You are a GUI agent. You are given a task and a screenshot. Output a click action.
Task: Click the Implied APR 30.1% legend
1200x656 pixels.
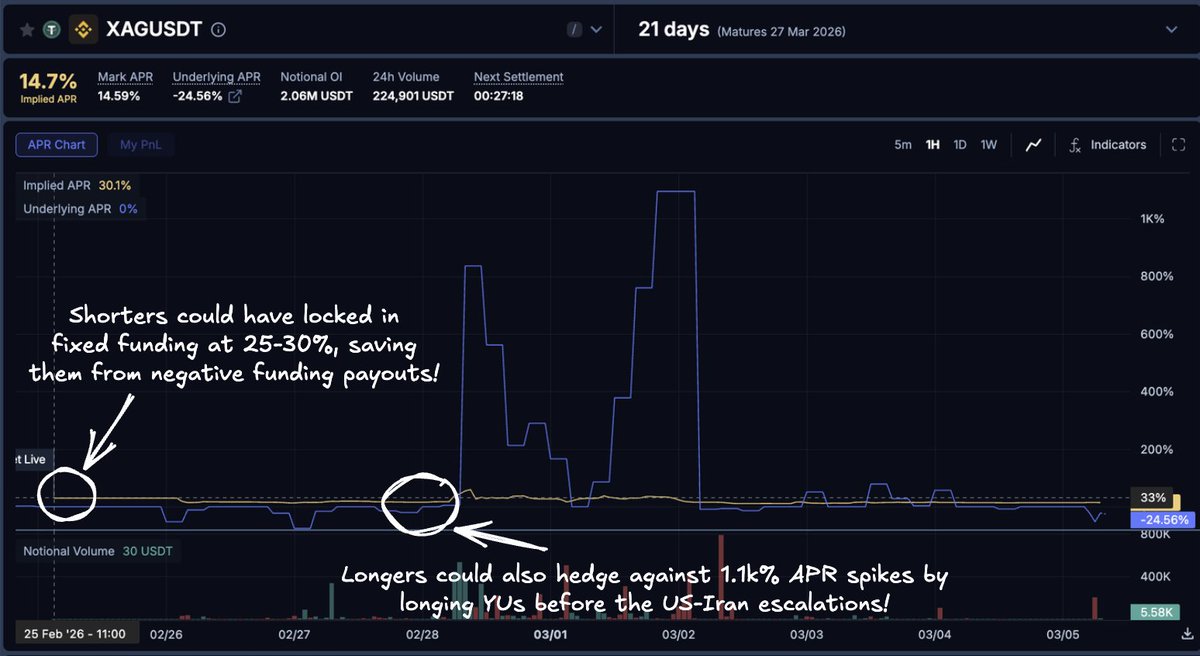pyautogui.click(x=77, y=185)
